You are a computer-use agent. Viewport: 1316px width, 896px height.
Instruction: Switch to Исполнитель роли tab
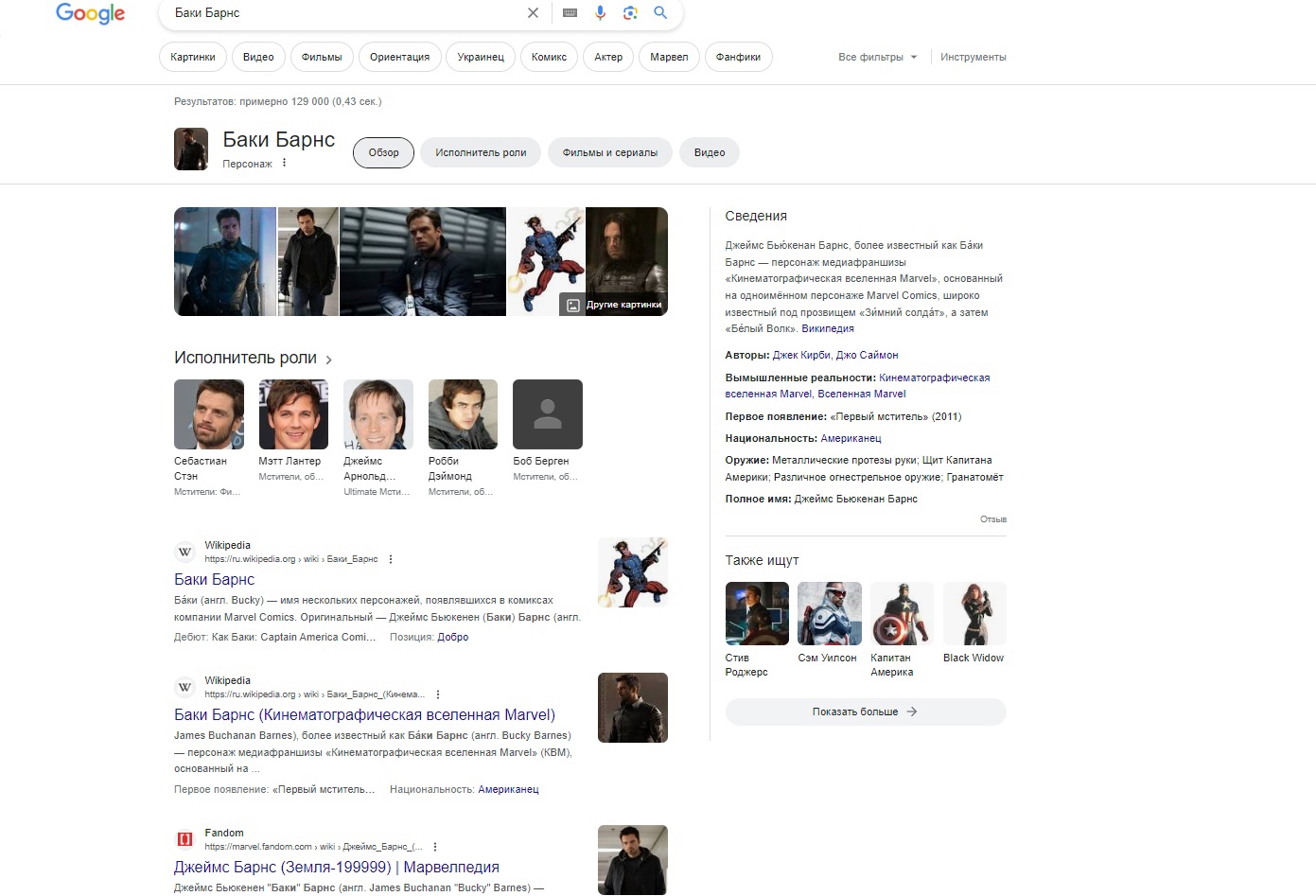pos(481,152)
